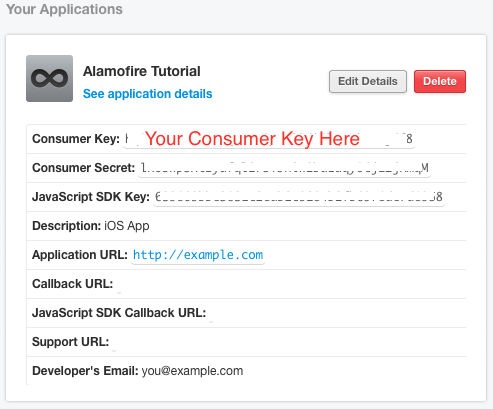This screenshot has height=409, width=493.
Task: Click the Your Applications heading
Action: click(64, 9)
